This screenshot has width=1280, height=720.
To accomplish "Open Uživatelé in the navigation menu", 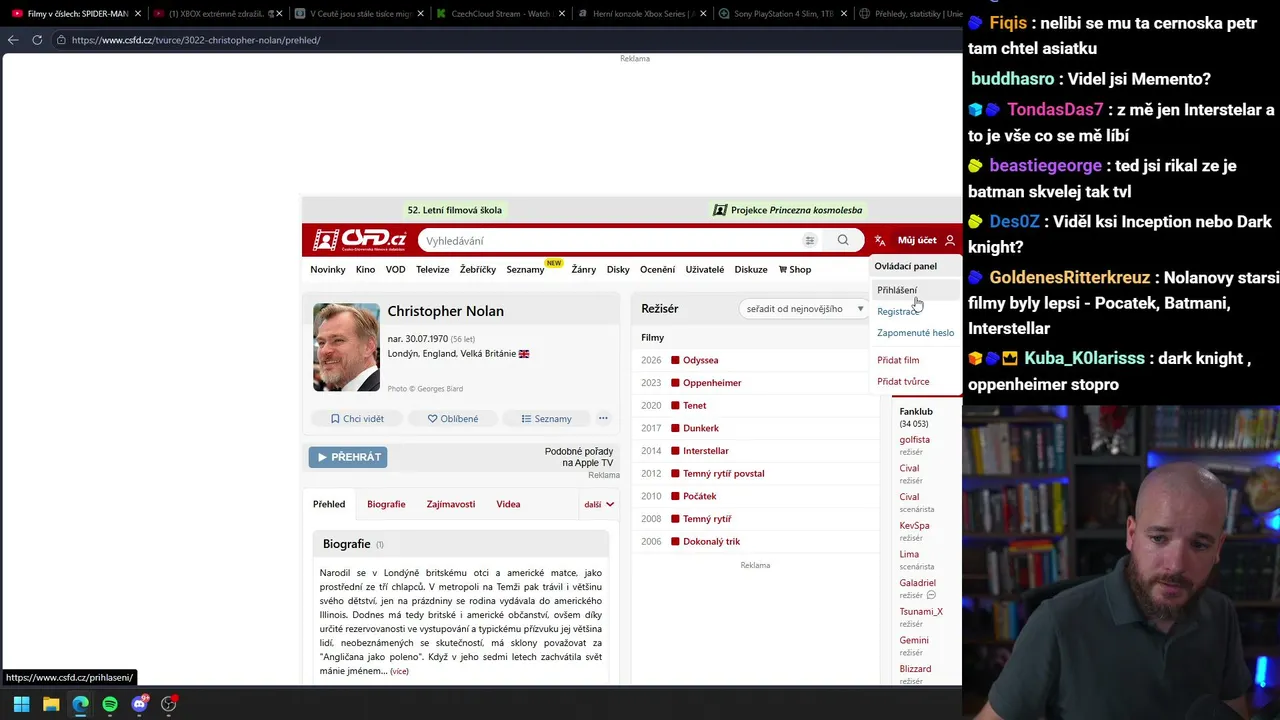I will (x=705, y=269).
